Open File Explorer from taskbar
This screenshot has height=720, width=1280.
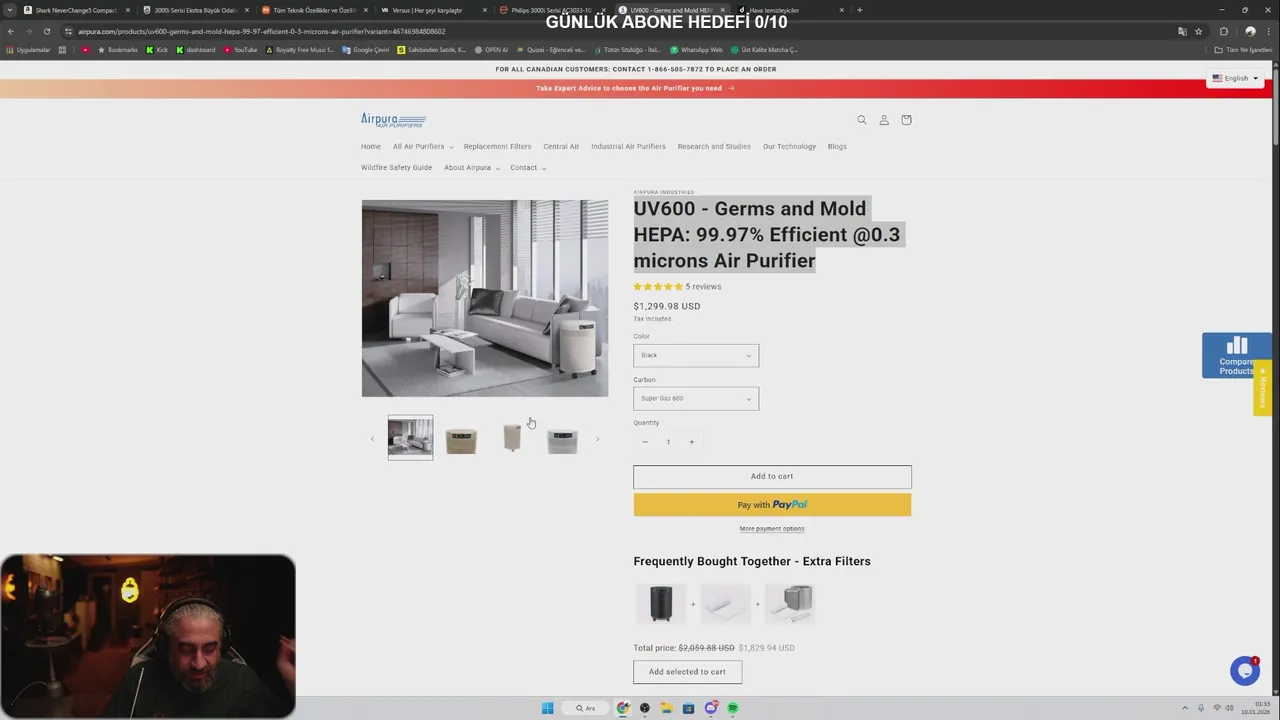[666, 708]
